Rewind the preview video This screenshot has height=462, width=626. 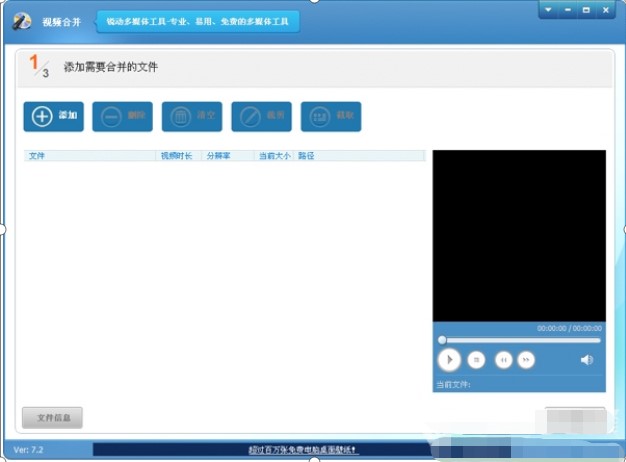pos(503,360)
